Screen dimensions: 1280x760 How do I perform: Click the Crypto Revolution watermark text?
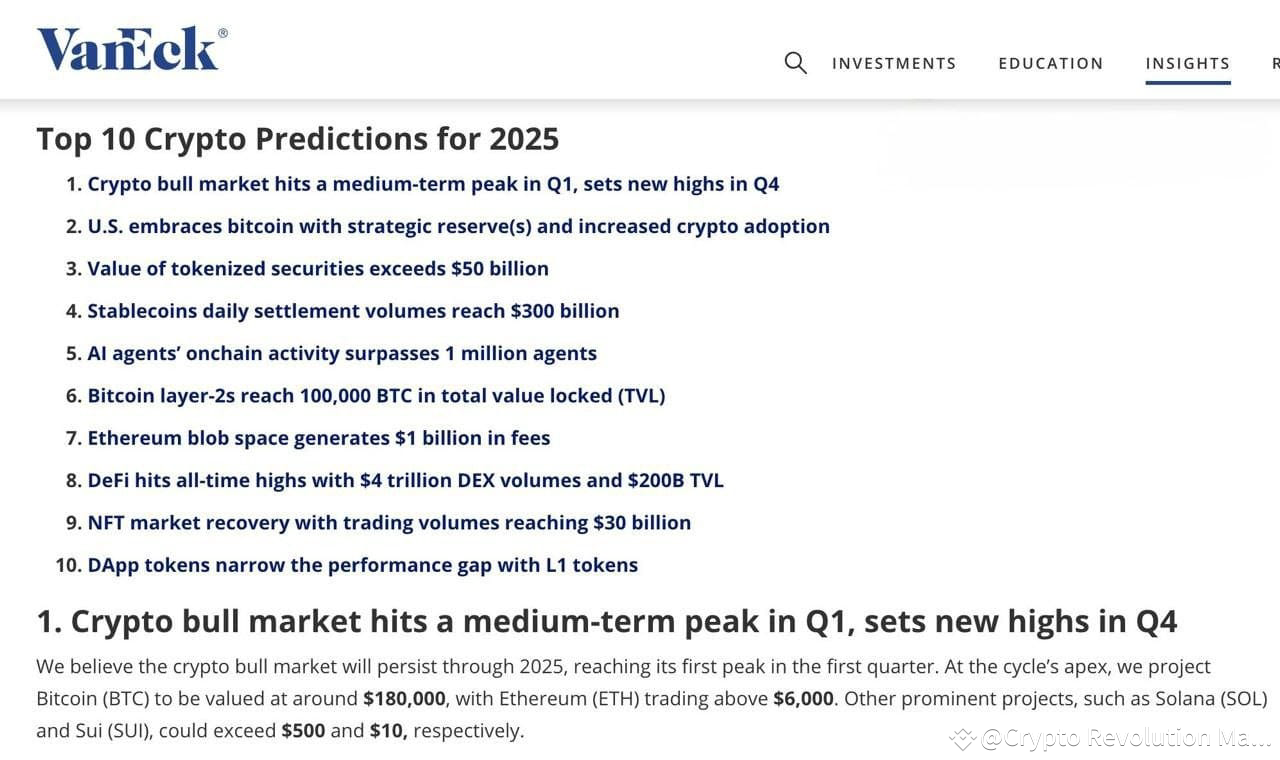(1103, 738)
